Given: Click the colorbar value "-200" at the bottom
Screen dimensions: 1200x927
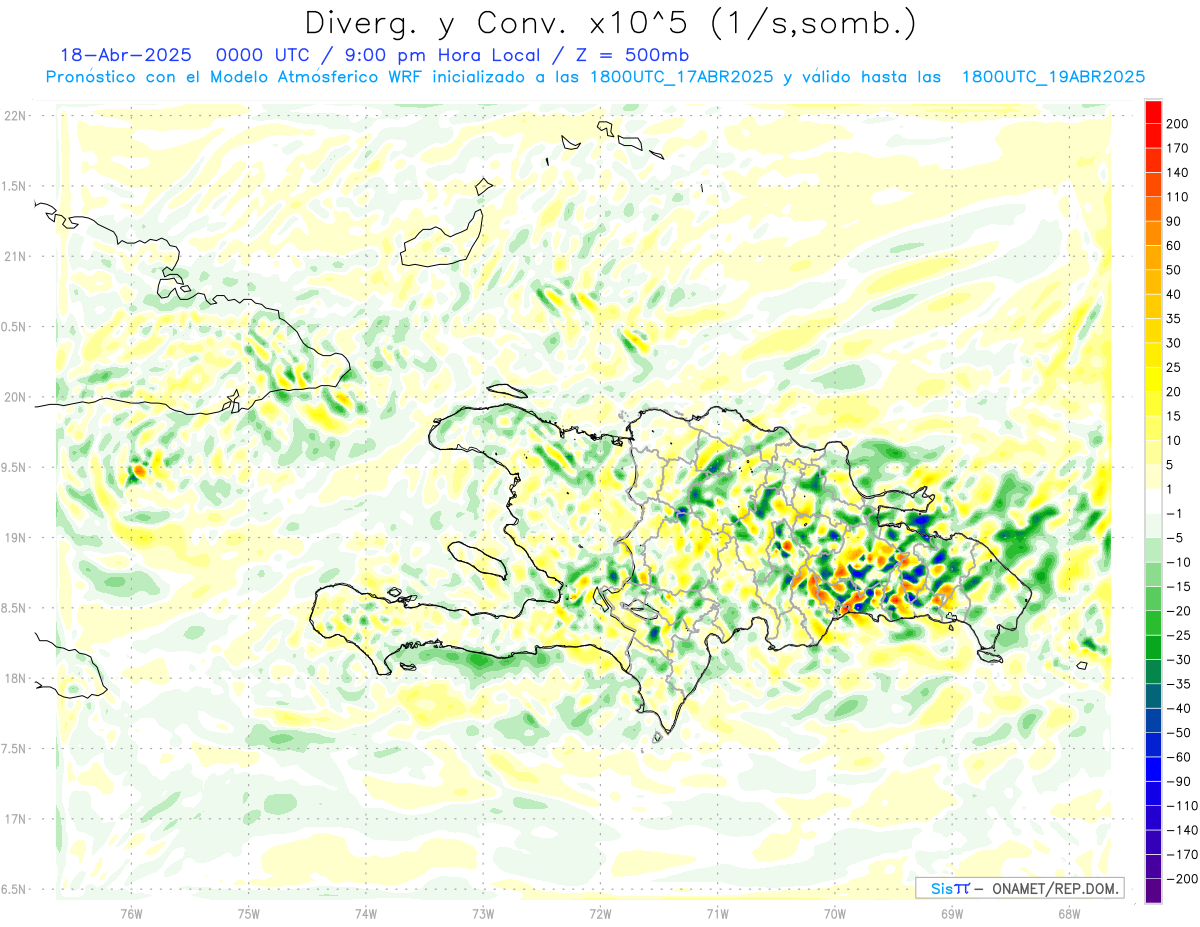Looking at the screenshot, I should pyautogui.click(x=1184, y=879).
